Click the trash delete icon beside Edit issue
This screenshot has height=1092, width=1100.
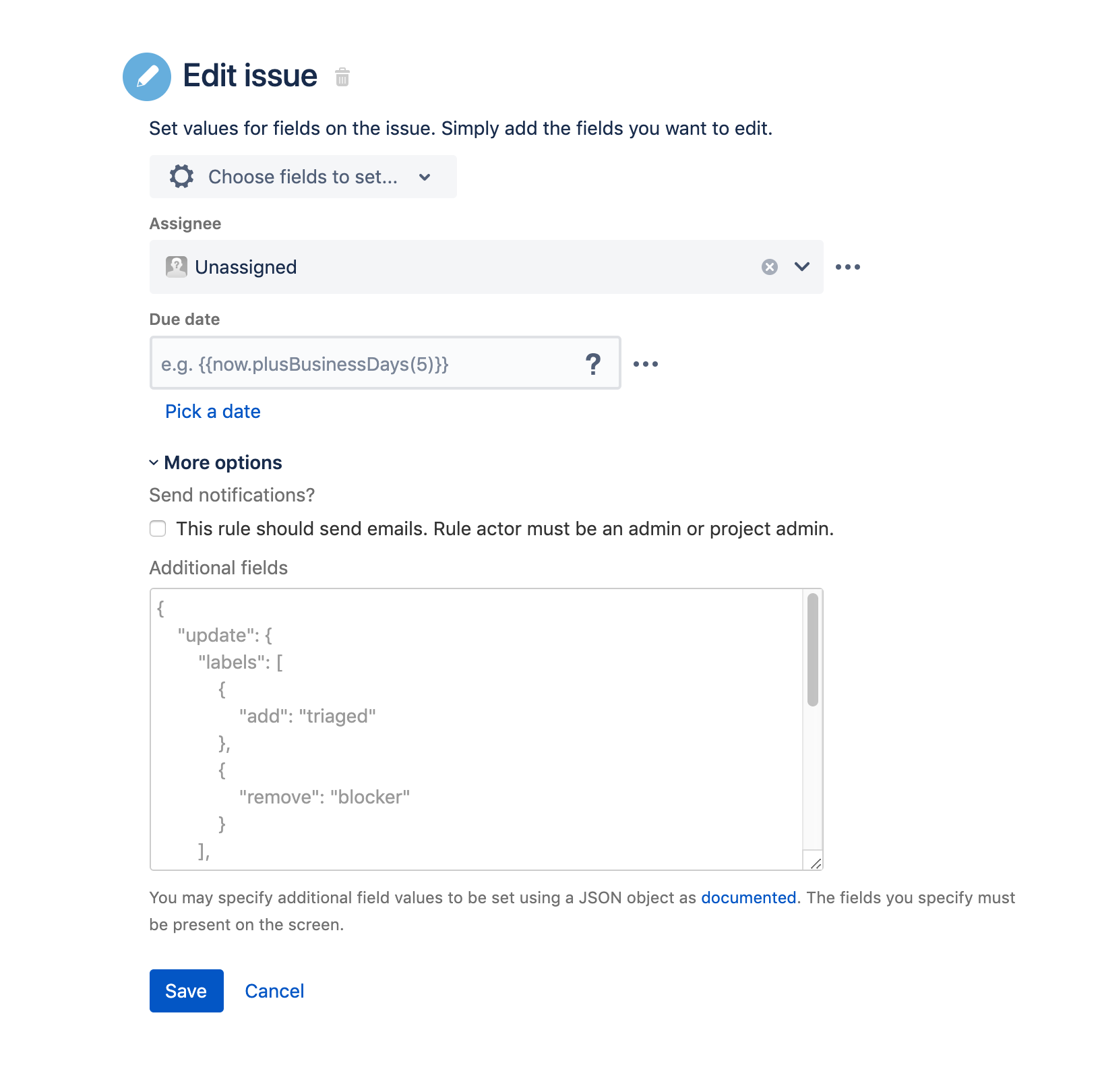342,77
